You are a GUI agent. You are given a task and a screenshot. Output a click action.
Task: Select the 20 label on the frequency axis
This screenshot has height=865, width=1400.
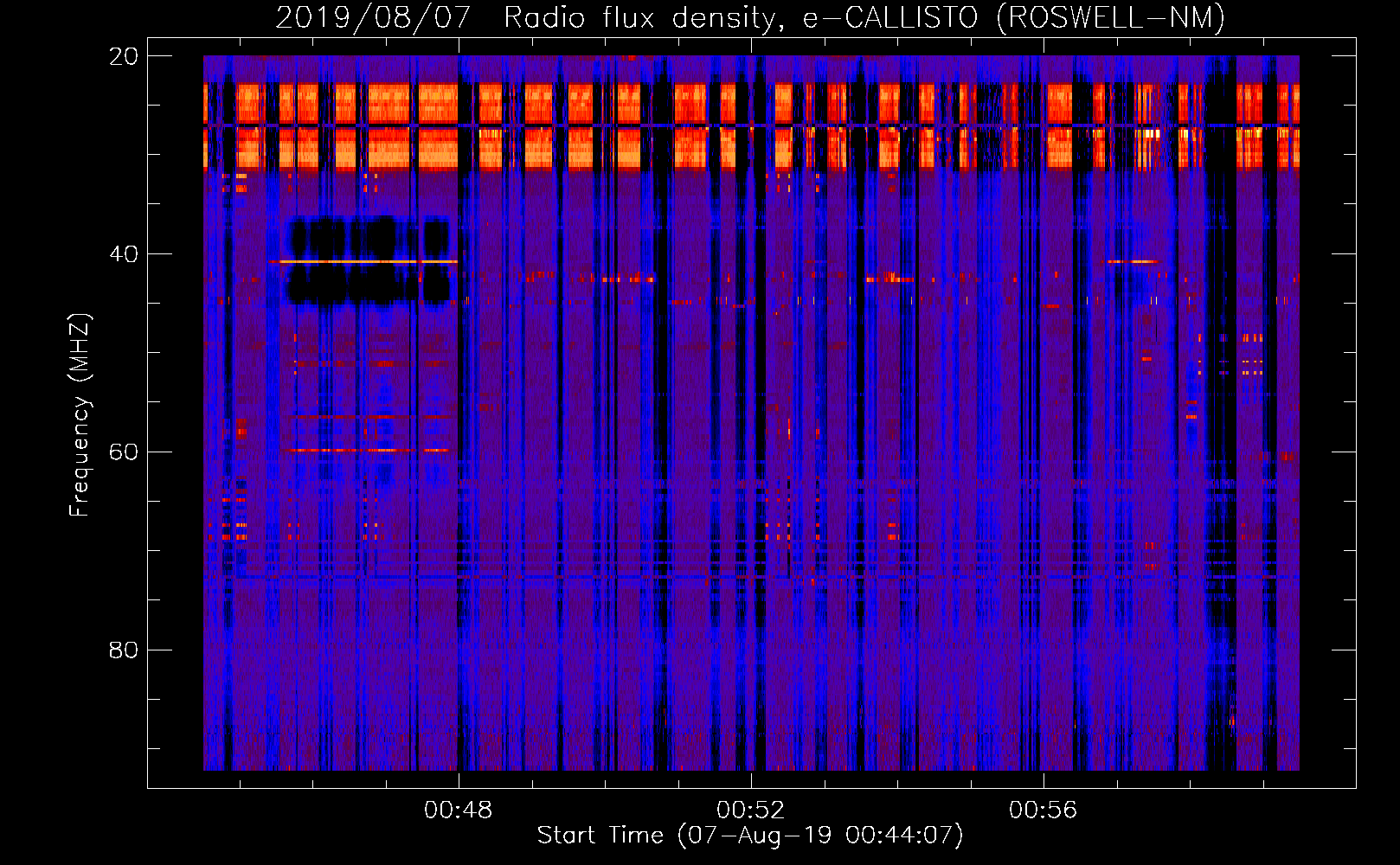tap(124, 56)
